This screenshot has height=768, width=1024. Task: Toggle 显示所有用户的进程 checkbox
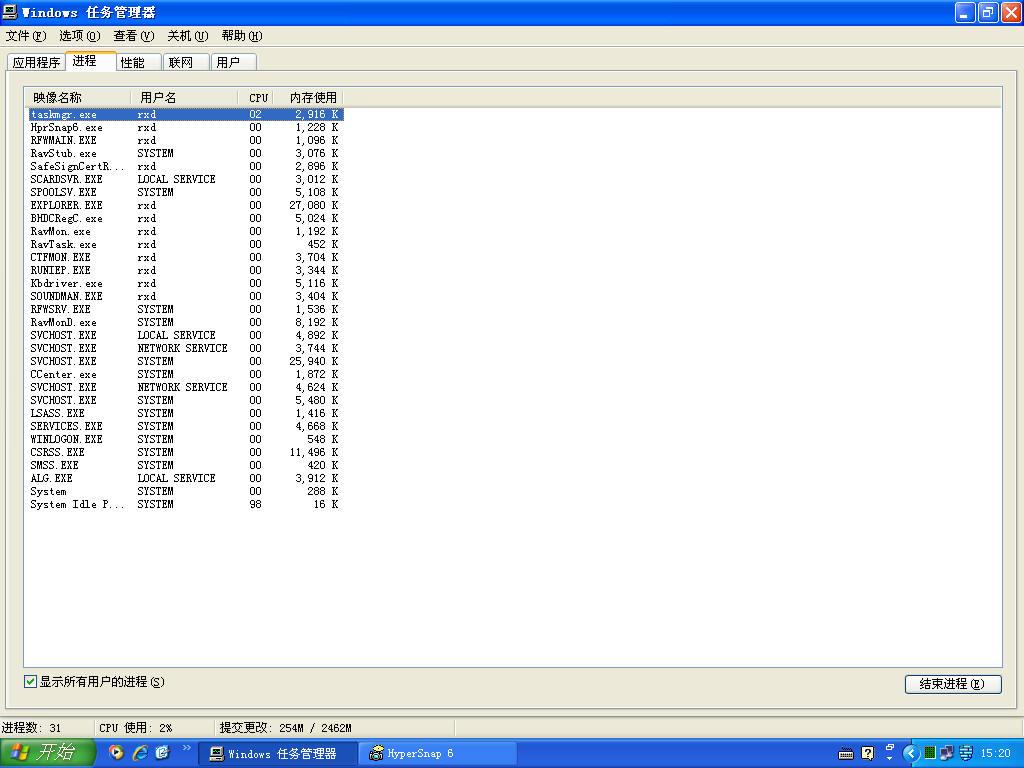point(30,682)
